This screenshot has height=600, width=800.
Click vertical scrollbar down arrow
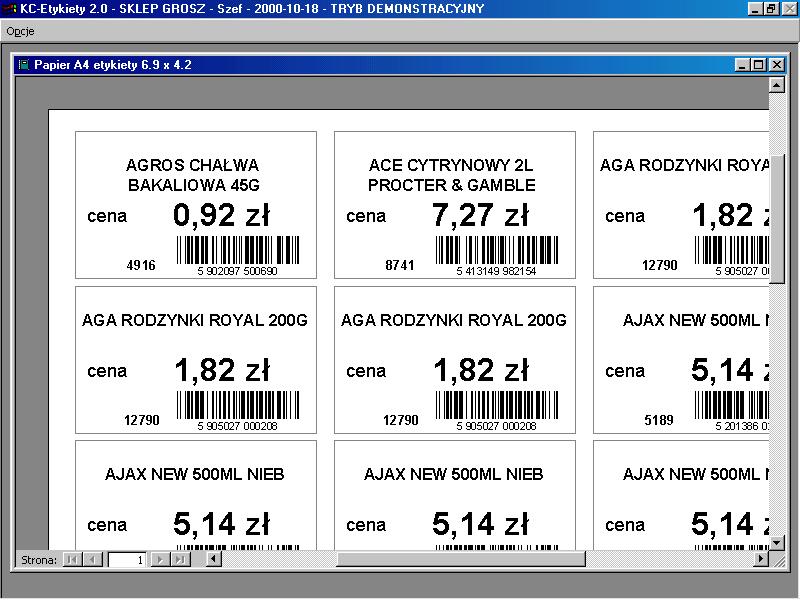coord(776,542)
